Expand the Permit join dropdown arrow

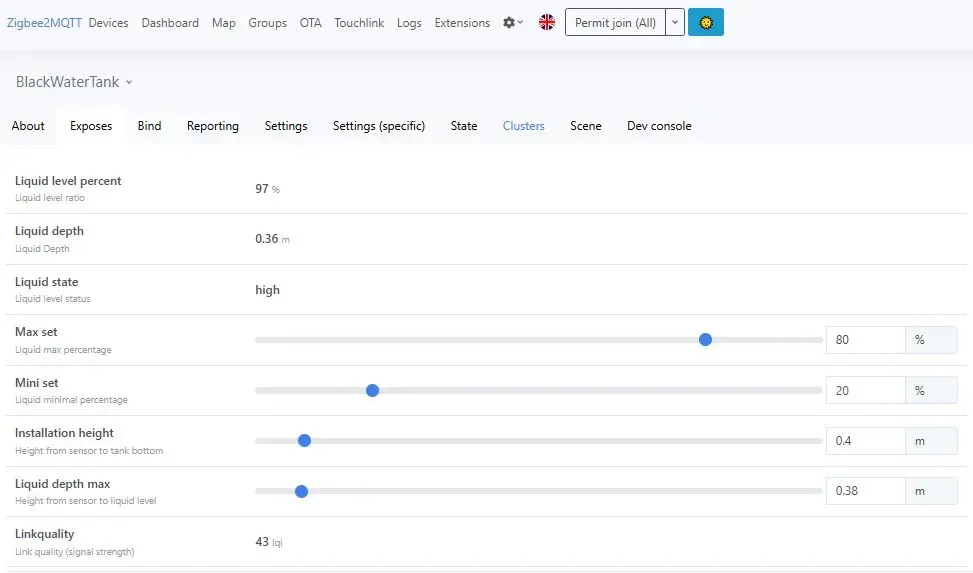pos(675,23)
